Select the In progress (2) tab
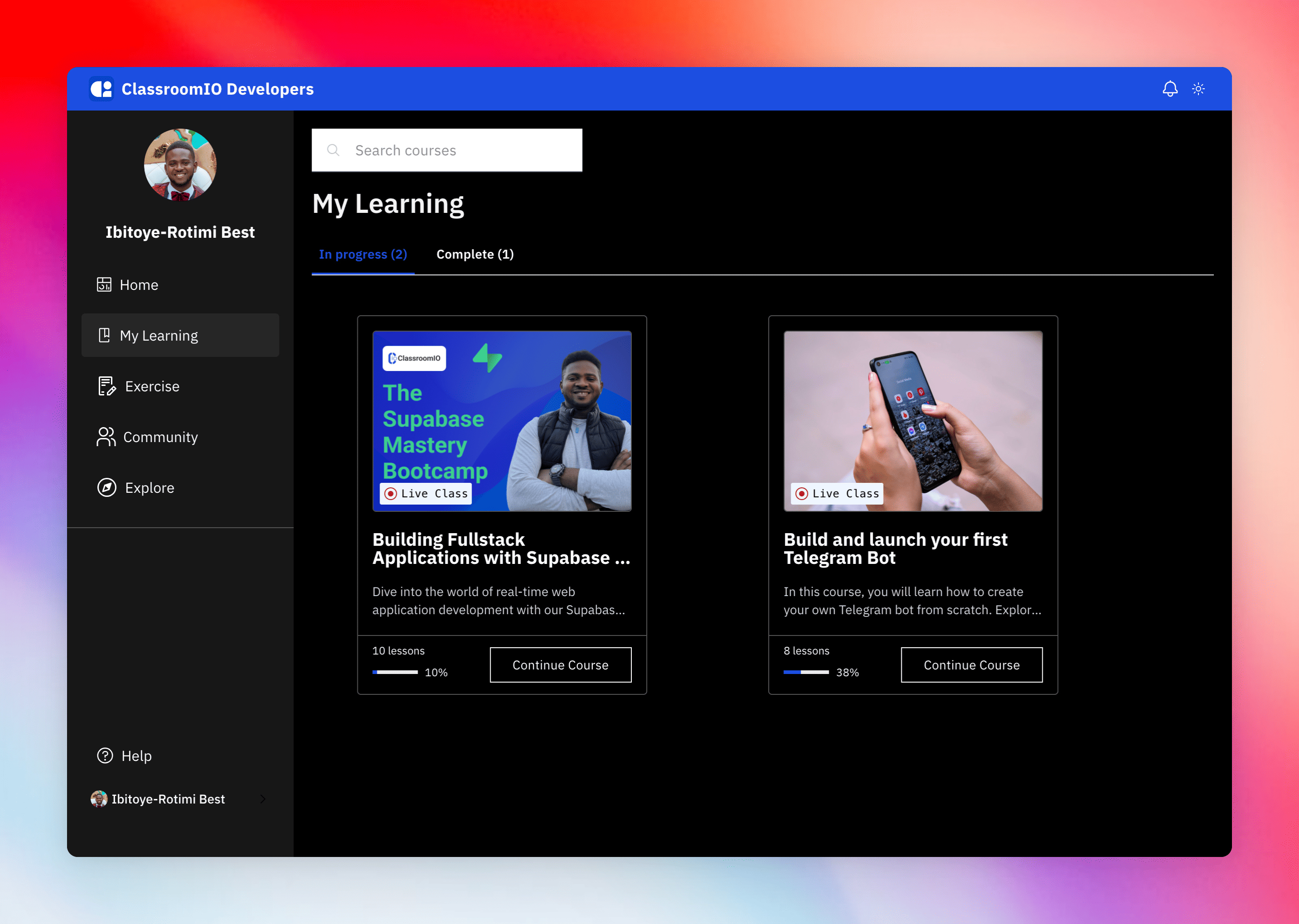Screen dimensions: 1299x924 363,253
